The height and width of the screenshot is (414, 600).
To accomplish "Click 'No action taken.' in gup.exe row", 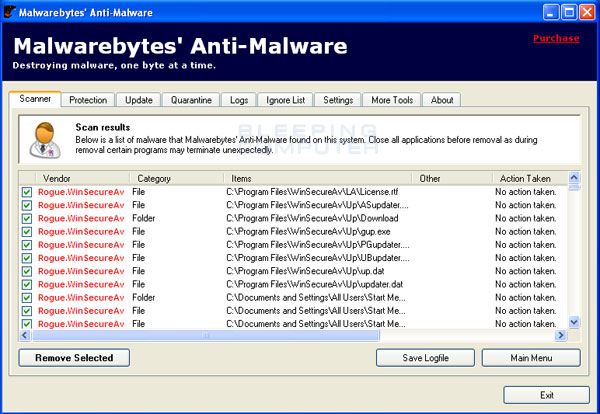I will click(x=526, y=231).
